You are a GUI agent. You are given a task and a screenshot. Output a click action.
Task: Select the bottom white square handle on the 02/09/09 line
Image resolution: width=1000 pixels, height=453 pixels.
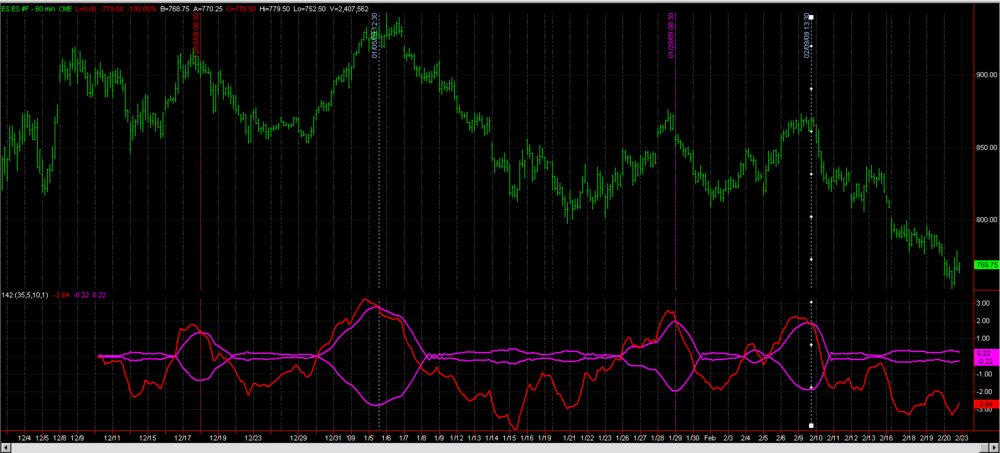click(811, 425)
